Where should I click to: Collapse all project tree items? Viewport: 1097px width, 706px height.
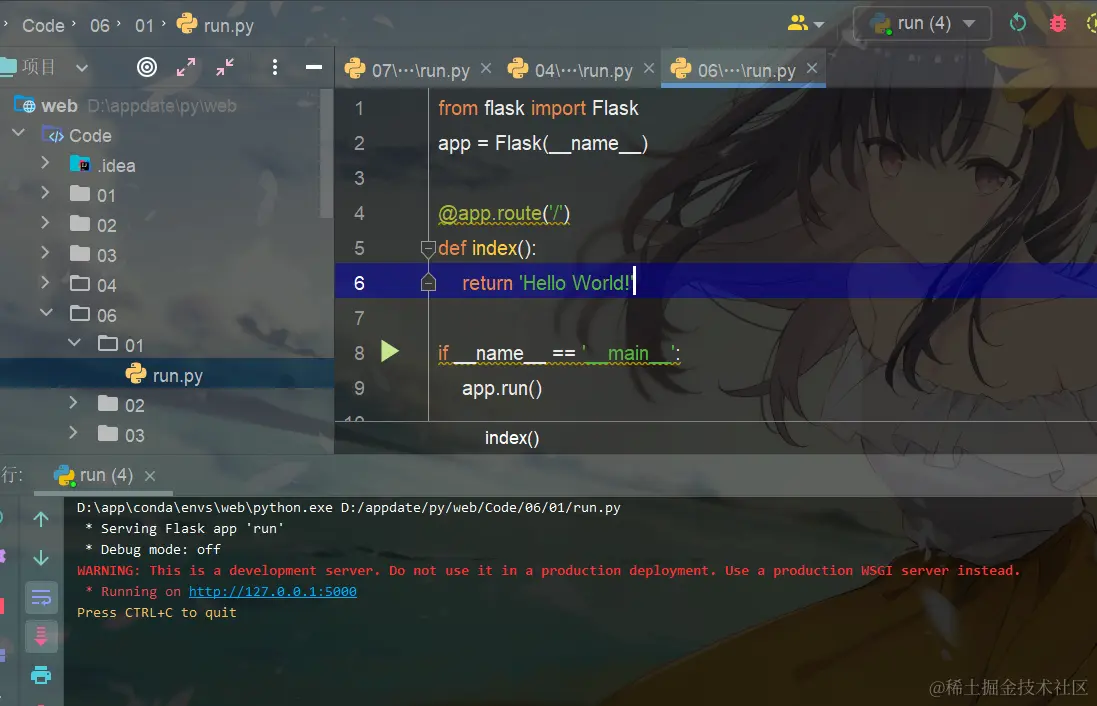tap(225, 67)
